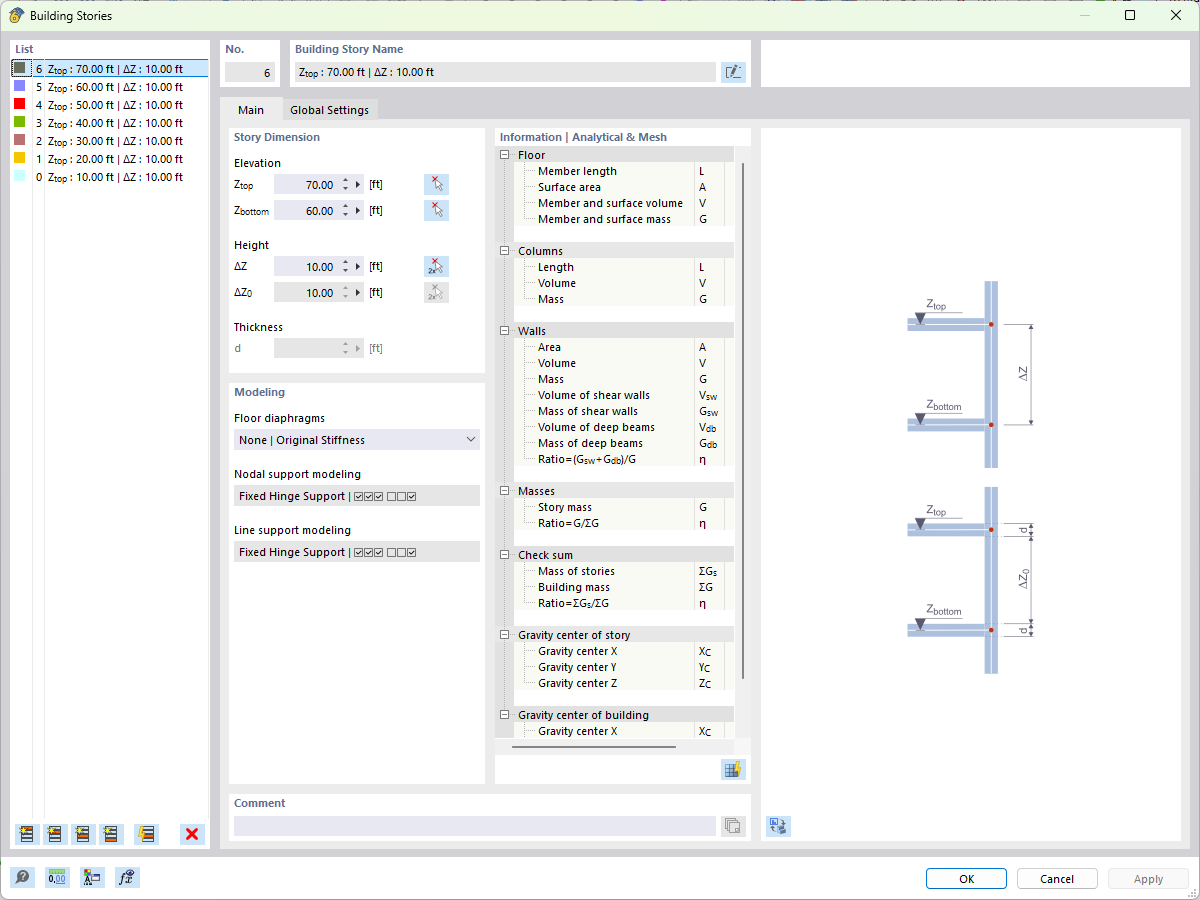The image size is (1200, 900).
Task: Click the Information panel horizontal scrollbar
Action: pos(594,746)
